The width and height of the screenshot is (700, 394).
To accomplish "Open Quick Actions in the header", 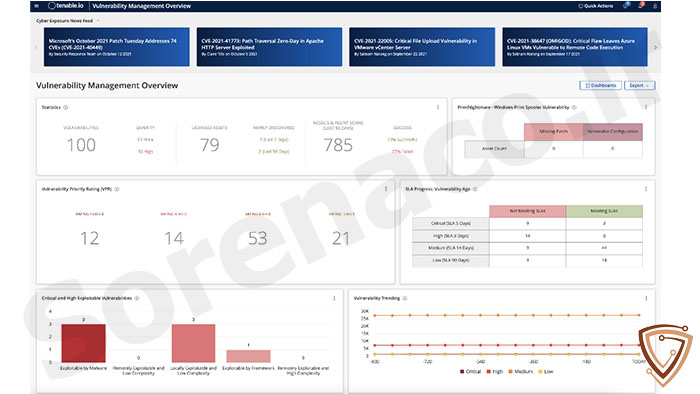I will click(596, 6).
